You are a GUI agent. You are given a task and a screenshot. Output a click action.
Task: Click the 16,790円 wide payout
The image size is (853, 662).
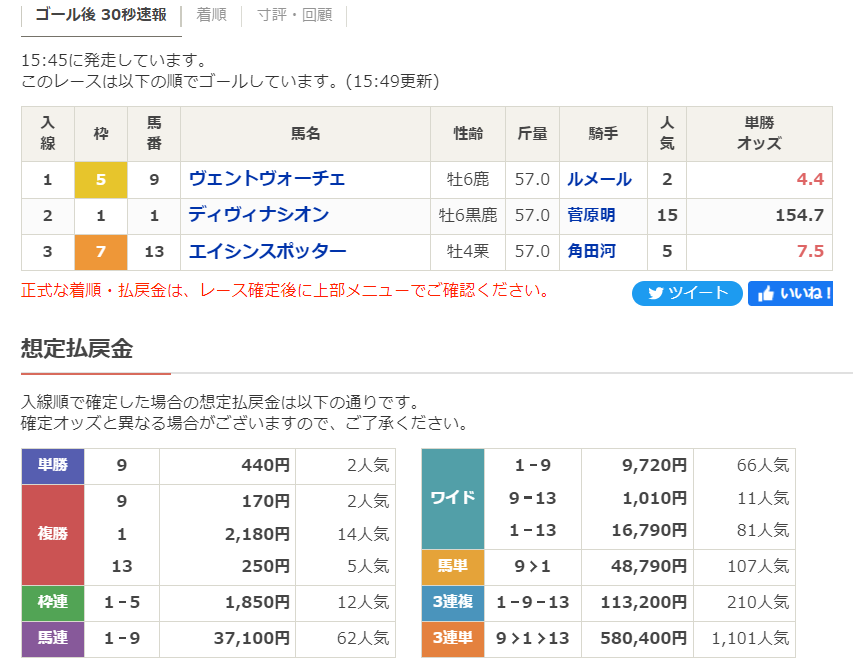649,530
